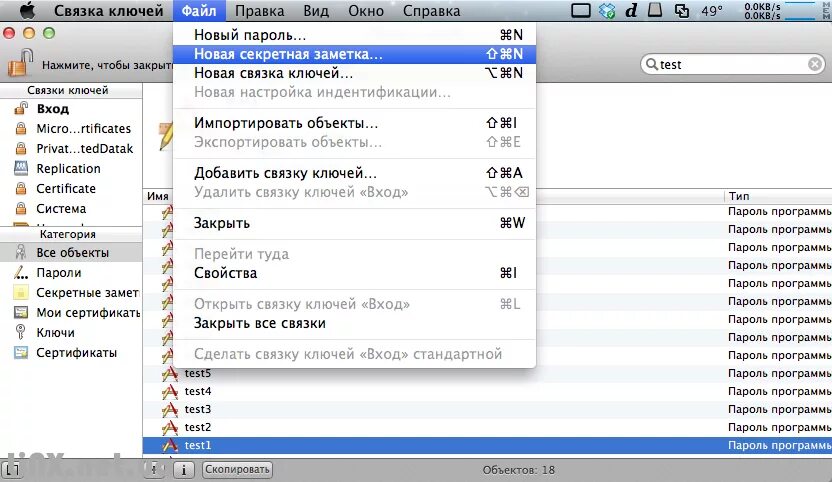Viewport: 832px width, 482px height.
Task: Choose Новый пароль… from Файл menu
Action: tap(354, 35)
